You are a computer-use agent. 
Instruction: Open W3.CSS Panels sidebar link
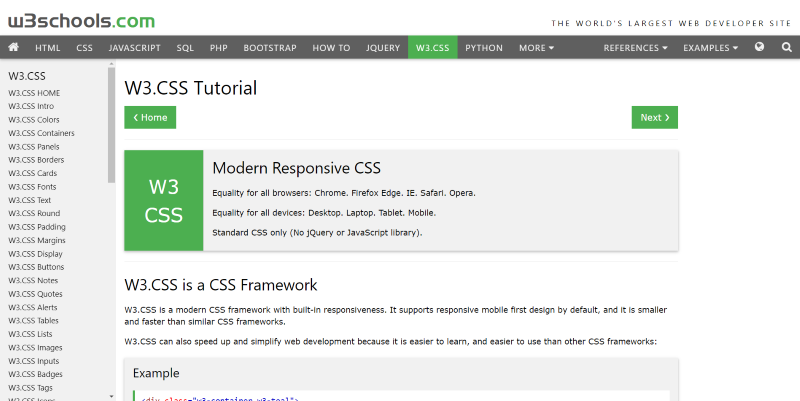coord(34,146)
